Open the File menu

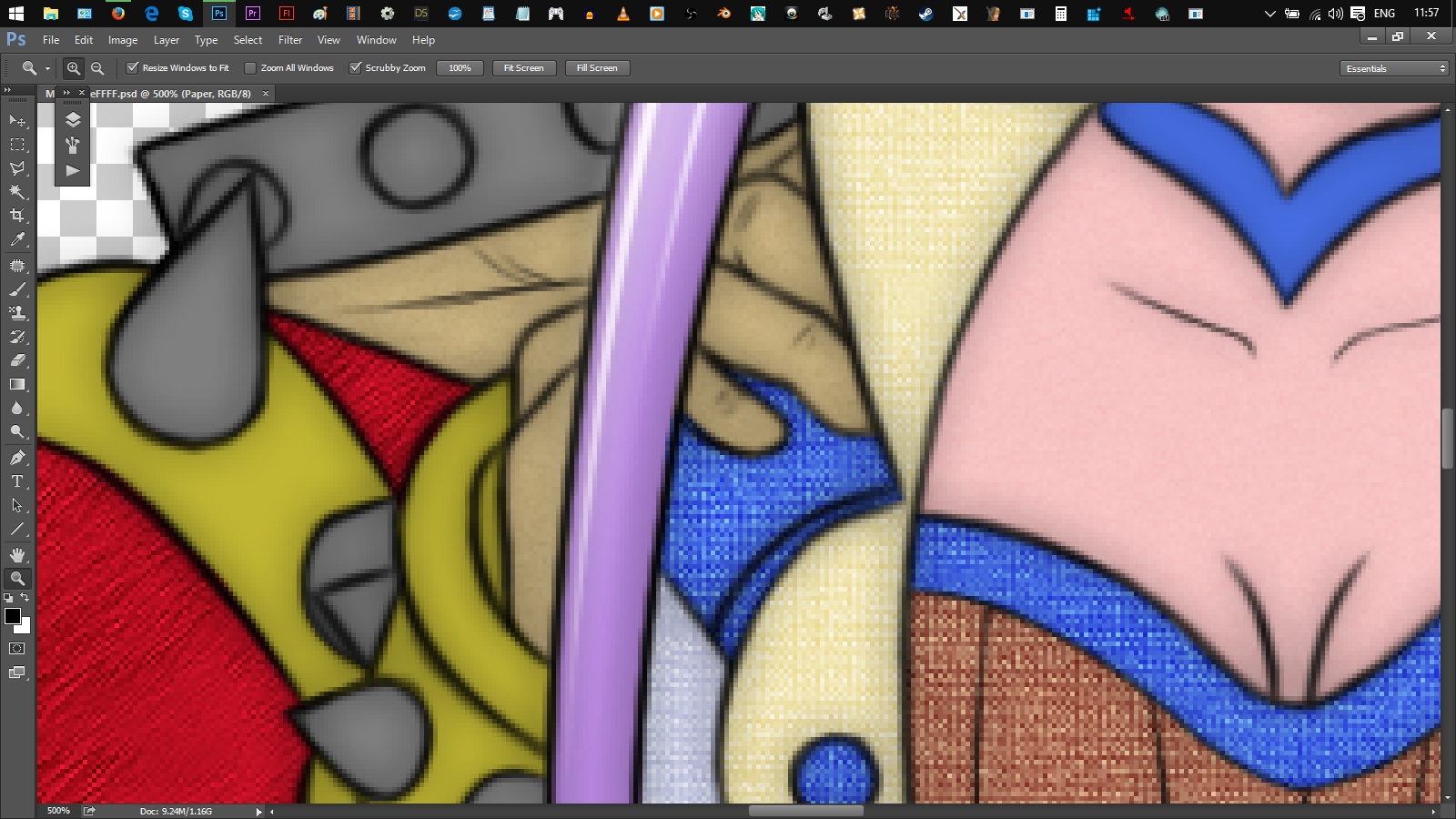[x=51, y=40]
